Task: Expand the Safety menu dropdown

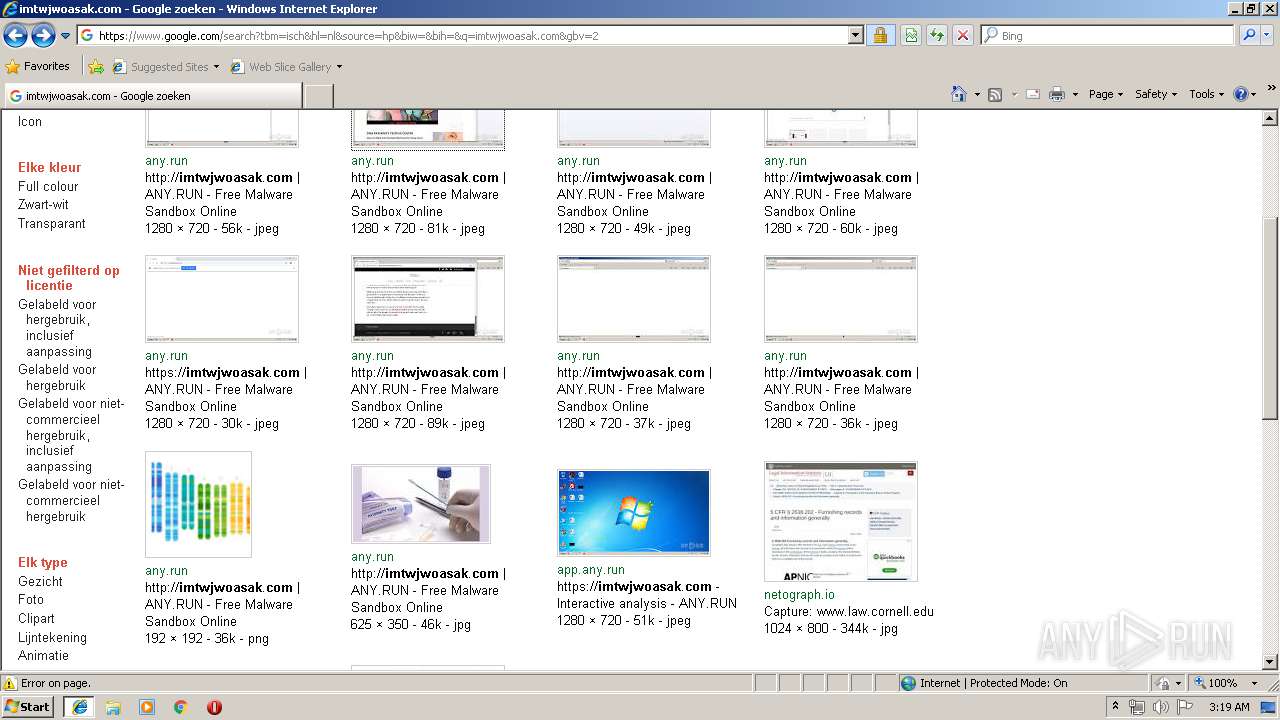Action: pyautogui.click(x=1156, y=94)
